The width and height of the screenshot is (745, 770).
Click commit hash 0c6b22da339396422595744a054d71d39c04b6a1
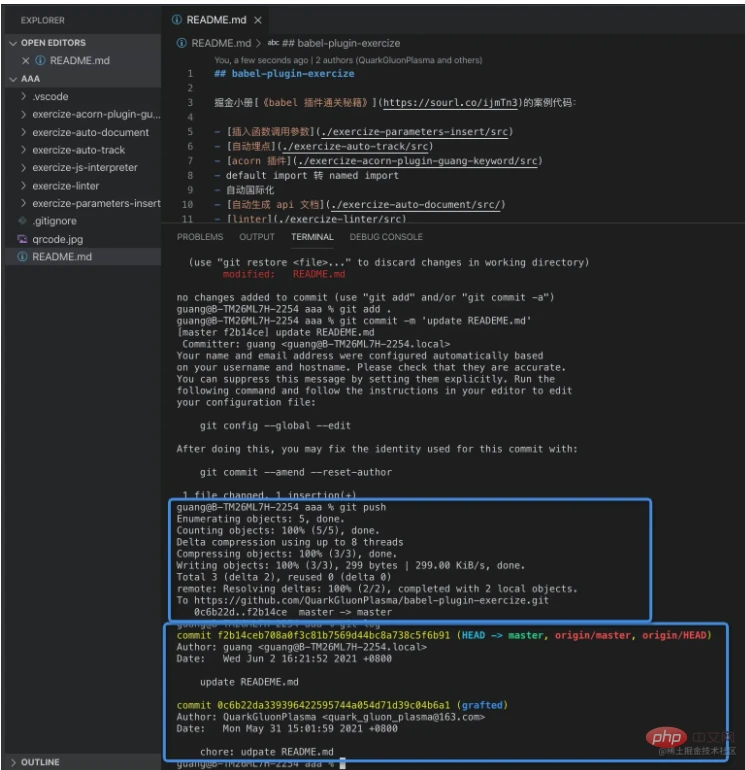333,705
